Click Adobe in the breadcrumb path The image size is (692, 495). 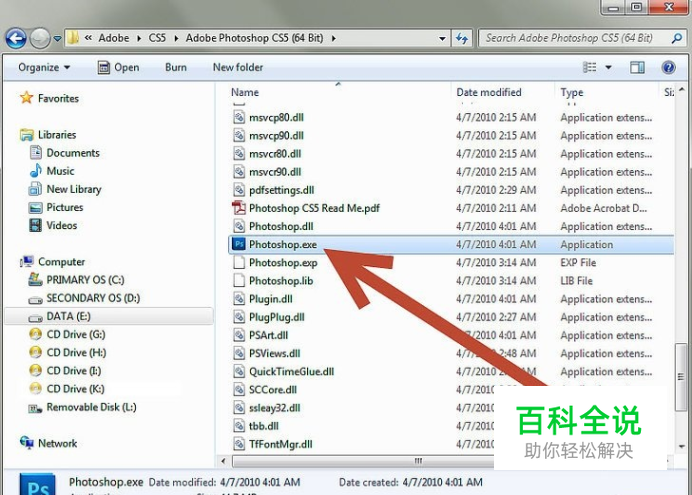tap(114, 38)
